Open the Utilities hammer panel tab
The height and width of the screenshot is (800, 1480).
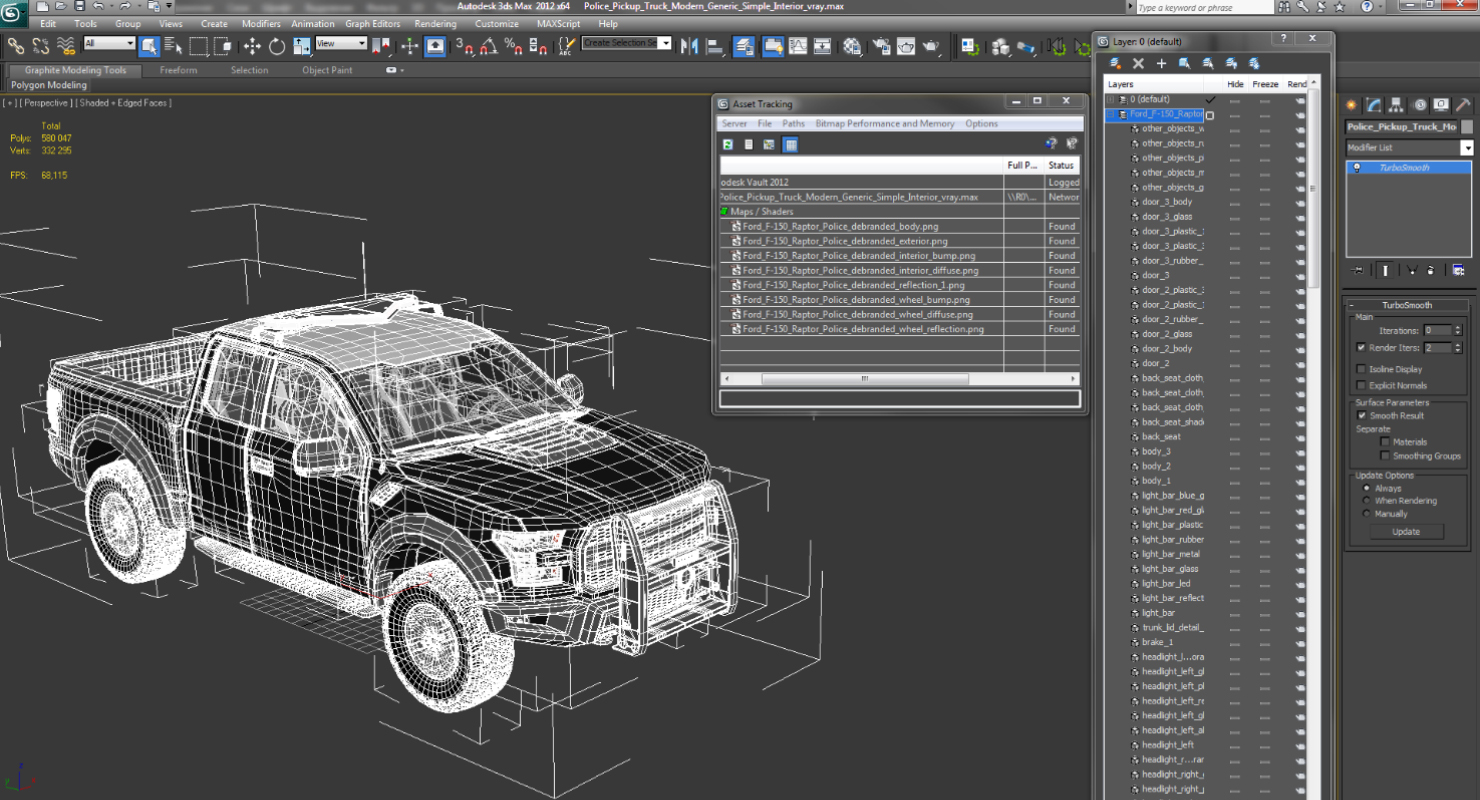pyautogui.click(x=1463, y=105)
